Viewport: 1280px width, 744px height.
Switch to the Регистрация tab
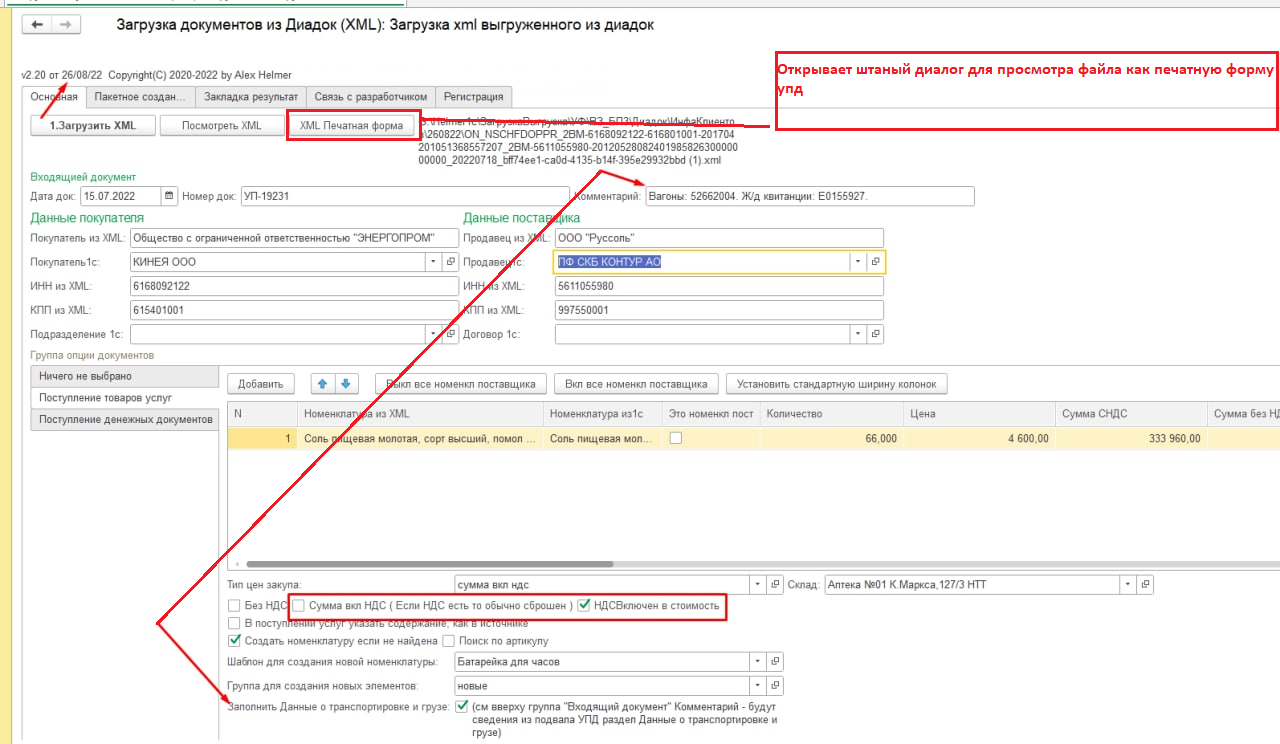coord(474,97)
